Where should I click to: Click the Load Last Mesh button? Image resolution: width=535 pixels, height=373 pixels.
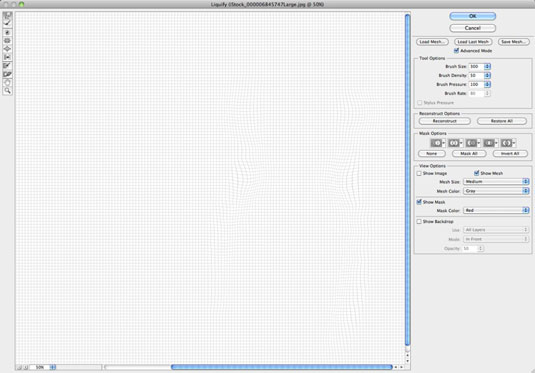tap(473, 42)
